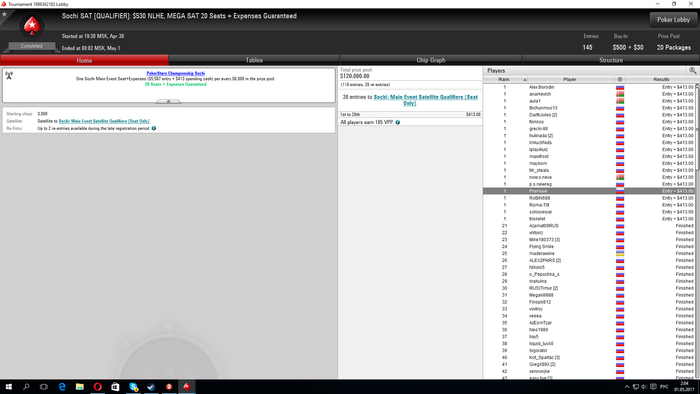Click the flag icon beside Alex Borodin
The height and width of the screenshot is (394, 700).
620,87
